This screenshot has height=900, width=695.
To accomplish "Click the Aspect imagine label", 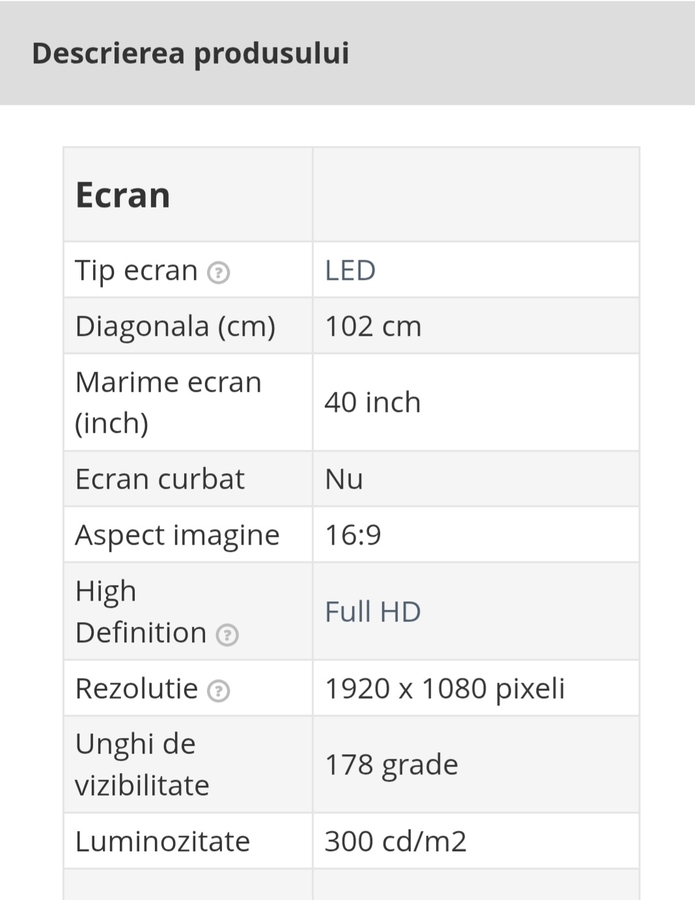I will pyautogui.click(x=177, y=535).
